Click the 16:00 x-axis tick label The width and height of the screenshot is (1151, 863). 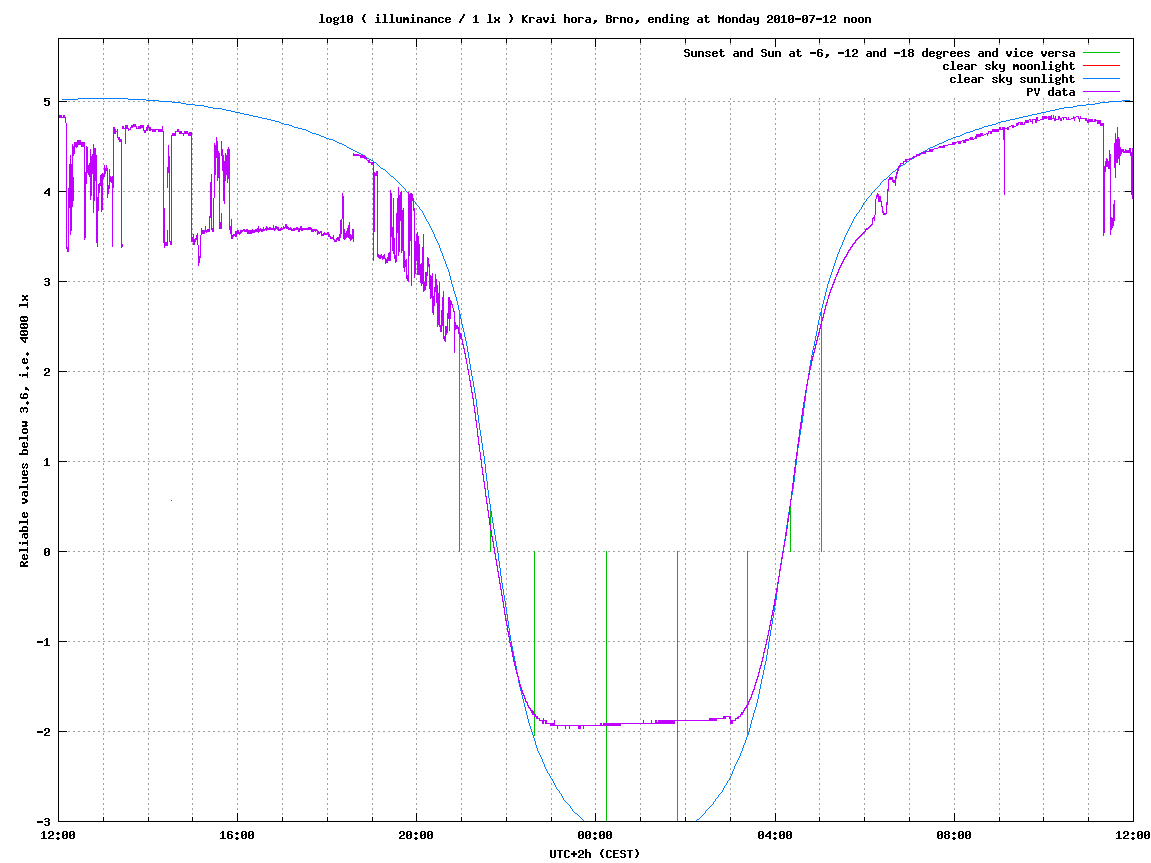pyautogui.click(x=237, y=835)
